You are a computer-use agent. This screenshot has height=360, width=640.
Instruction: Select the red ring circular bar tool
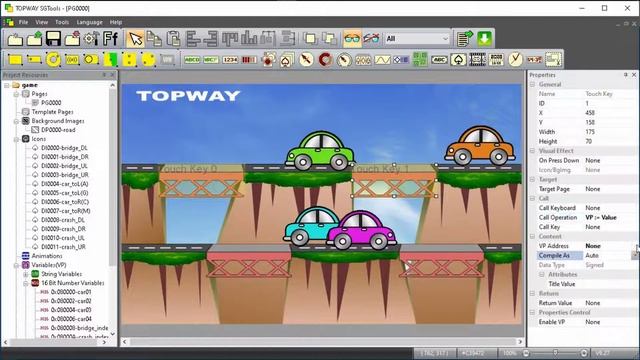(325, 60)
